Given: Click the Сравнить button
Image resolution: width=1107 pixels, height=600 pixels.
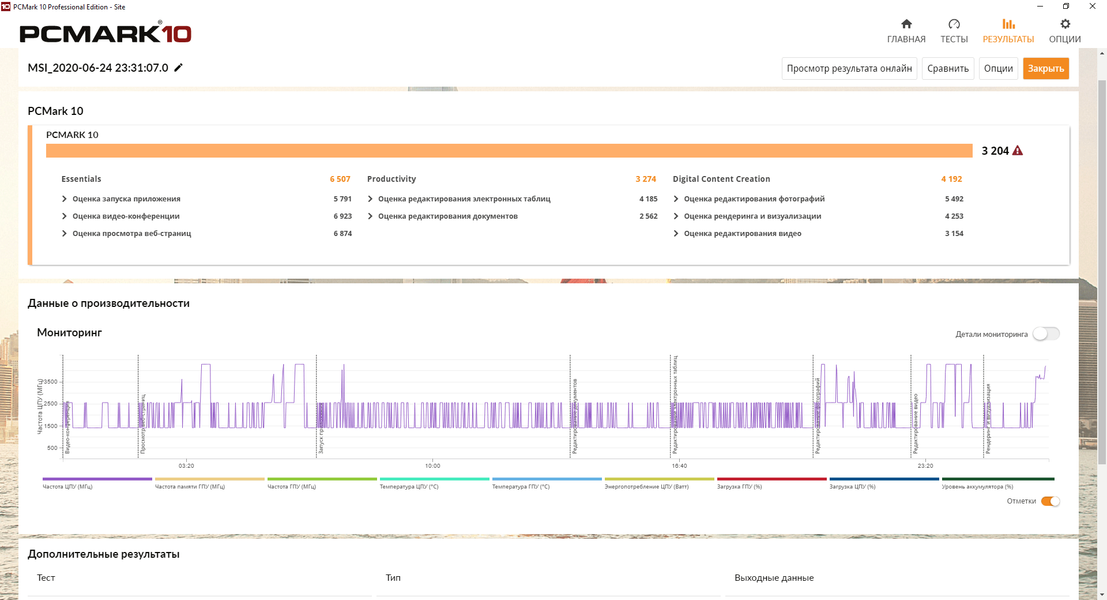Looking at the screenshot, I should 947,68.
